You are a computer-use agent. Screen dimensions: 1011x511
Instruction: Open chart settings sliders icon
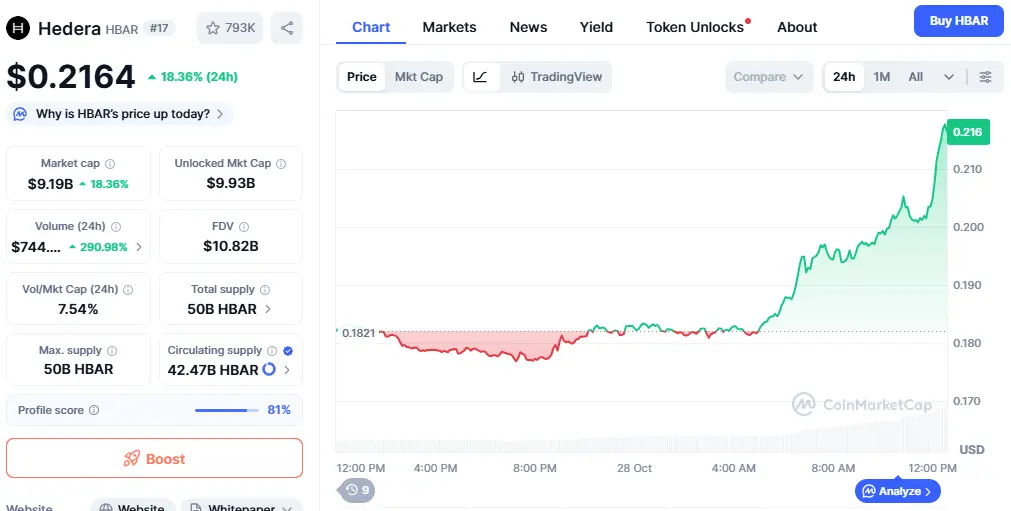pos(985,77)
